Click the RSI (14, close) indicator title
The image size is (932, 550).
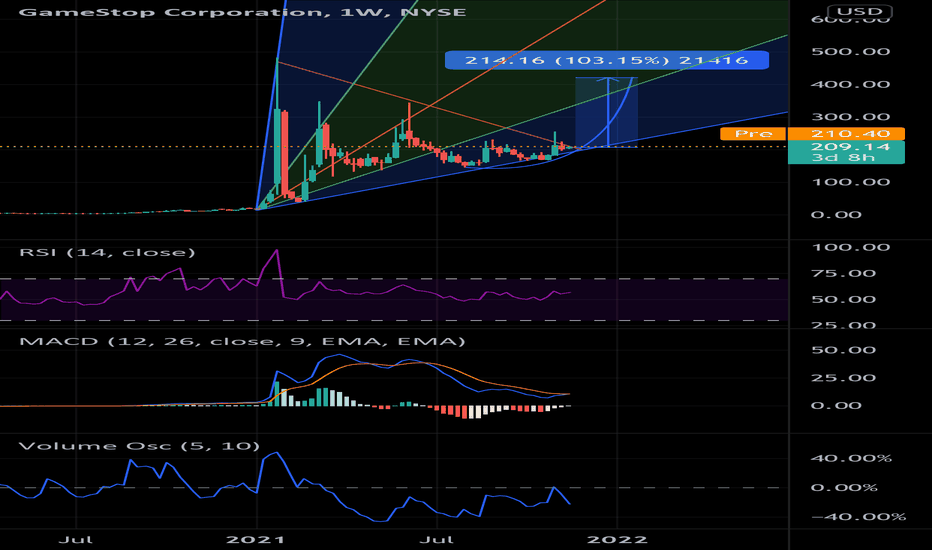click(107, 253)
